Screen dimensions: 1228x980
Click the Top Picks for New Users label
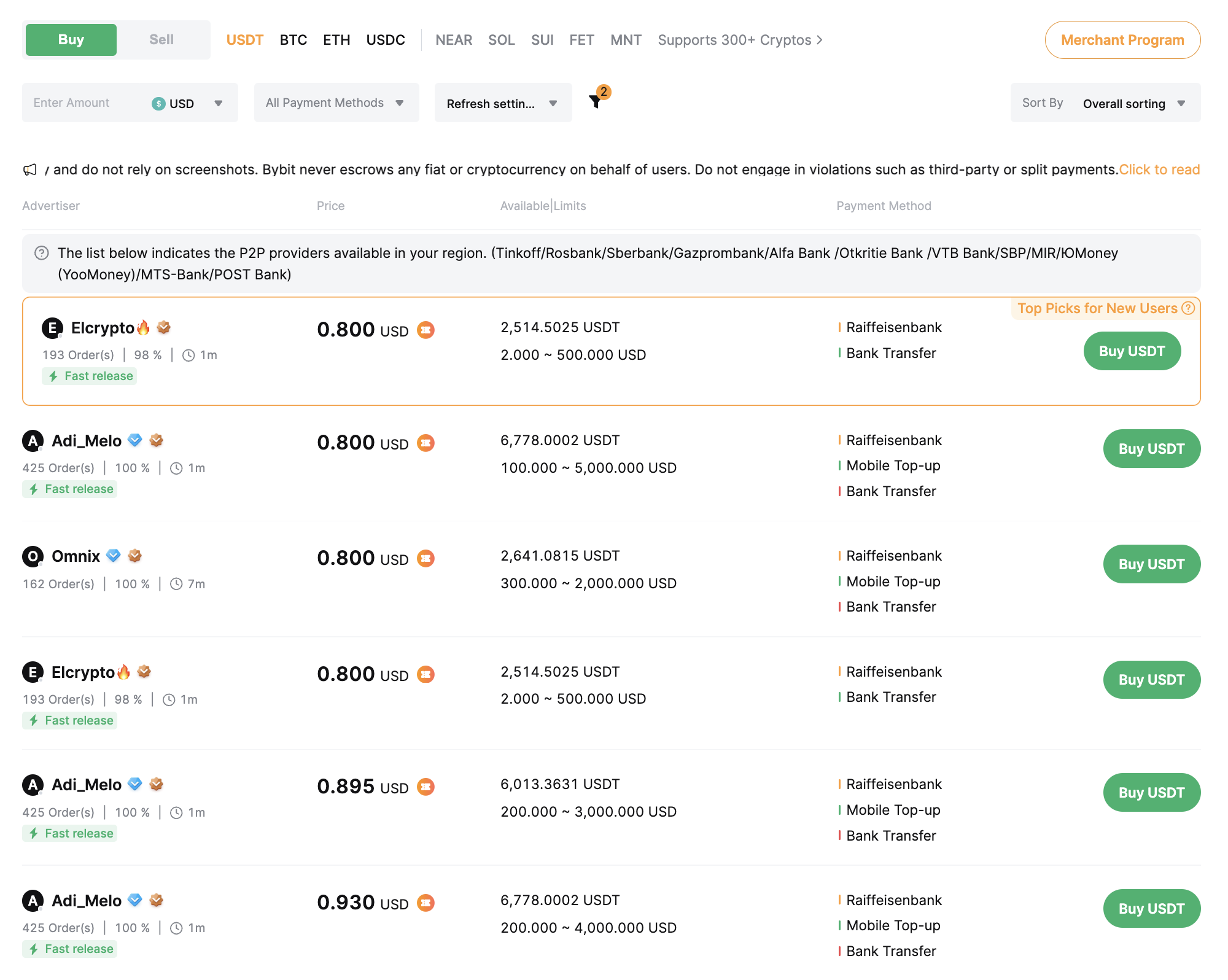[1097, 308]
